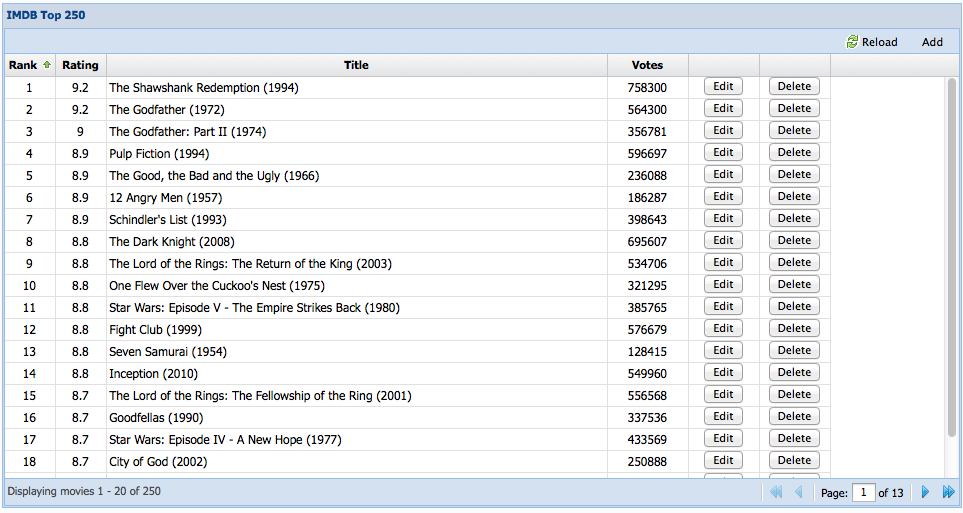Image resolution: width=963 pixels, height=513 pixels.
Task: Sort by the Votes column header
Action: 647,65
